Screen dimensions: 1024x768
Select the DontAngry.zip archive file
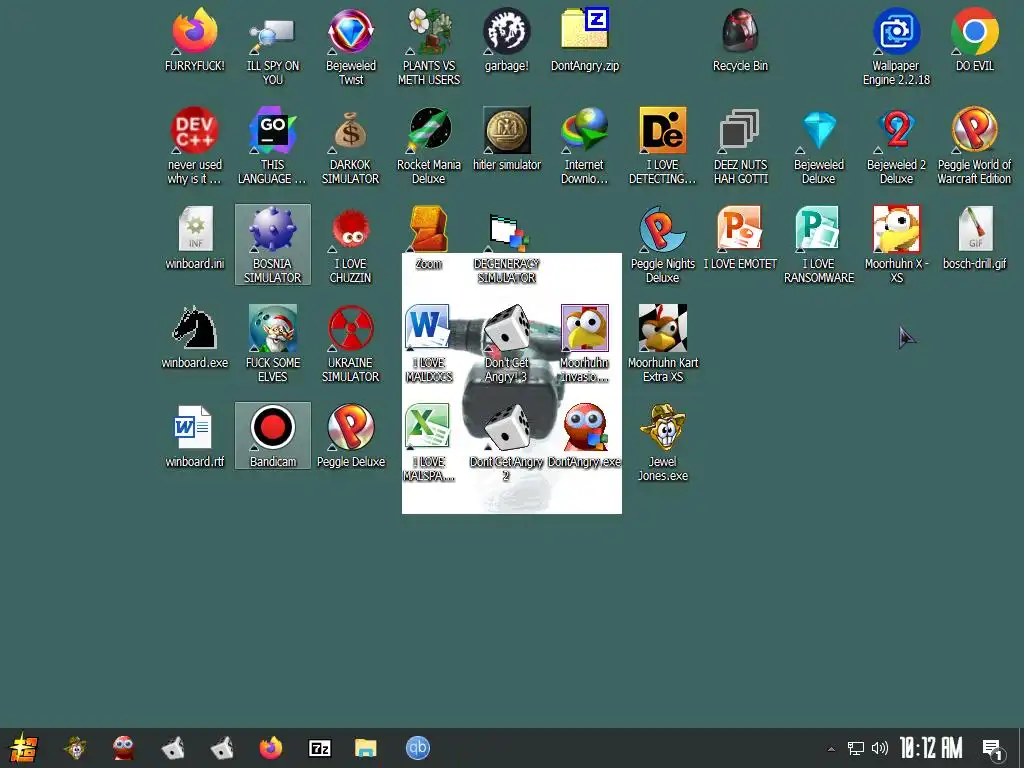(585, 39)
